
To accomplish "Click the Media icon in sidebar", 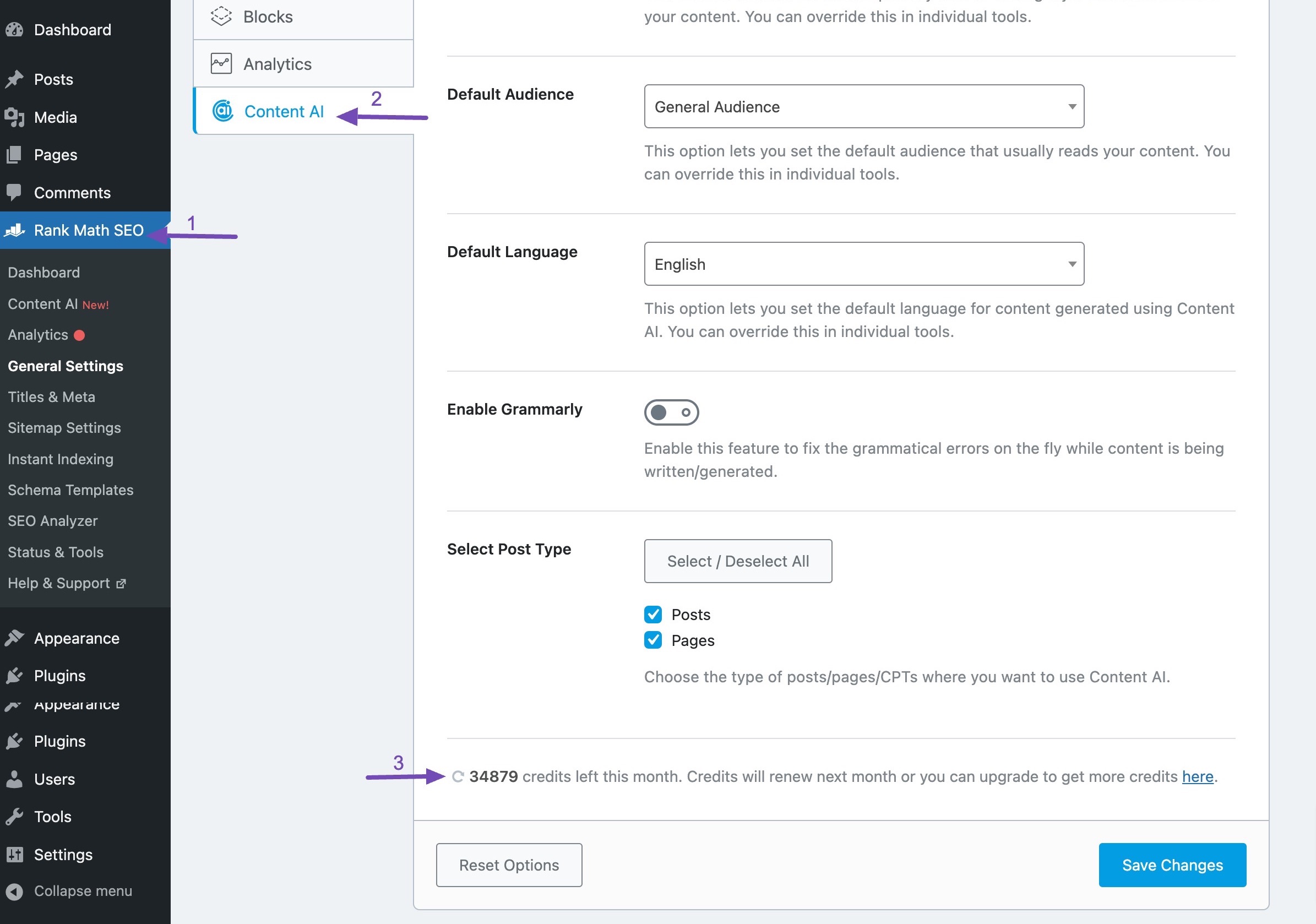I will [x=14, y=117].
